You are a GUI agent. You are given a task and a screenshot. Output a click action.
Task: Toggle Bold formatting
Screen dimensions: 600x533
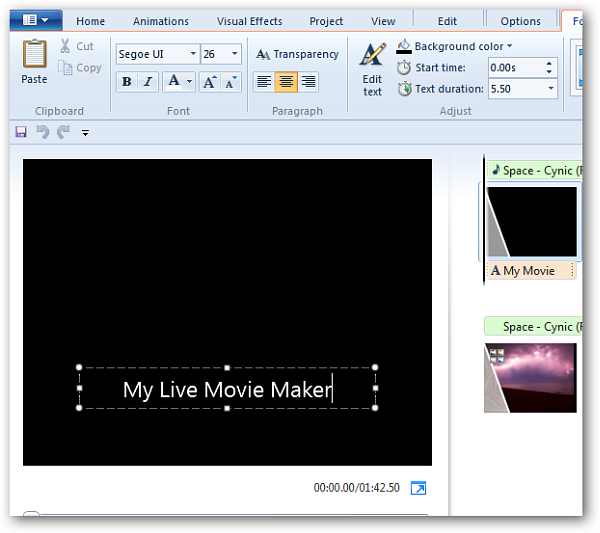click(126, 82)
